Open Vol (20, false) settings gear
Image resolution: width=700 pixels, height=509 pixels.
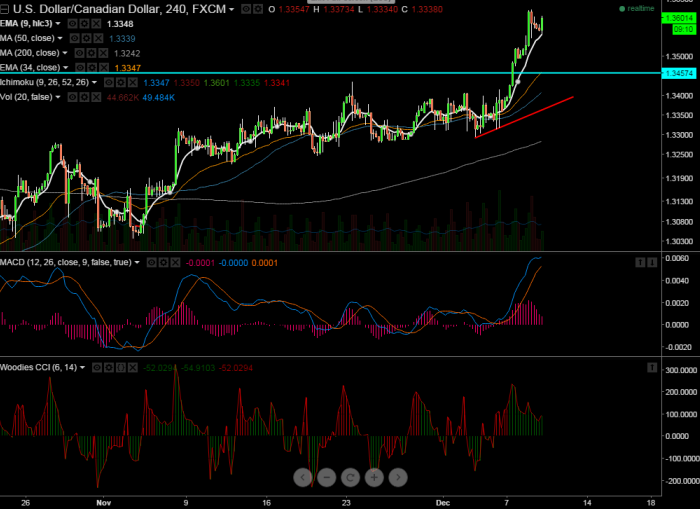click(84, 97)
